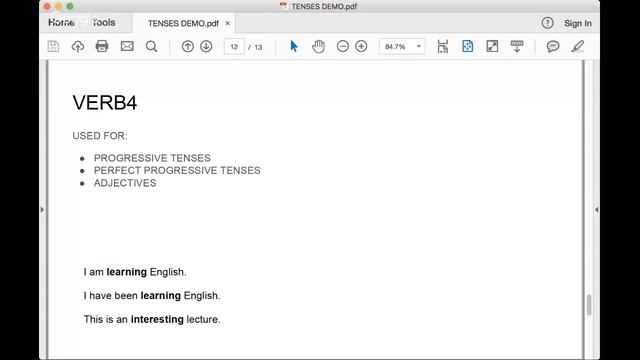640x360 pixels.
Task: Open the read mode keyboard-arrow icon
Action: (x=517, y=47)
